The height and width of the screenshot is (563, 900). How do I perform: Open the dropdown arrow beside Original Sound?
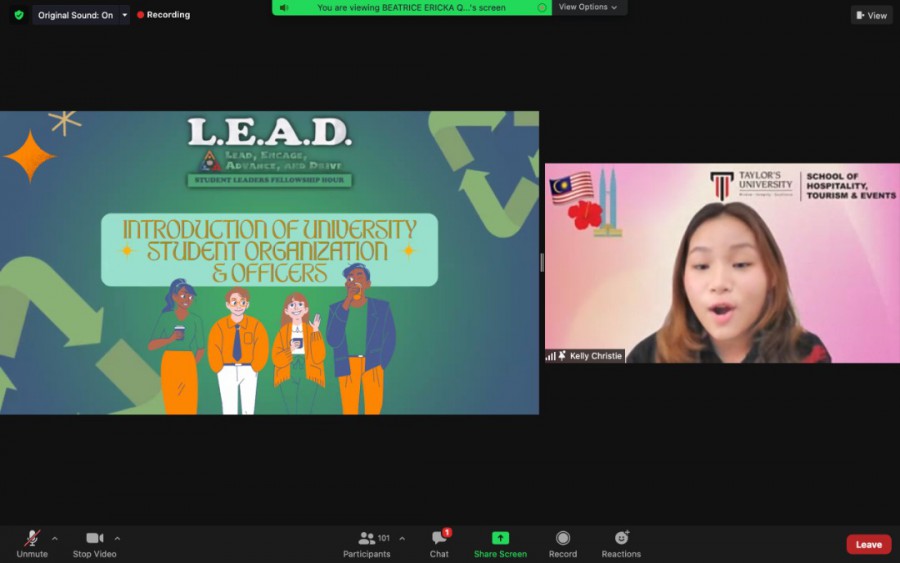tap(124, 15)
